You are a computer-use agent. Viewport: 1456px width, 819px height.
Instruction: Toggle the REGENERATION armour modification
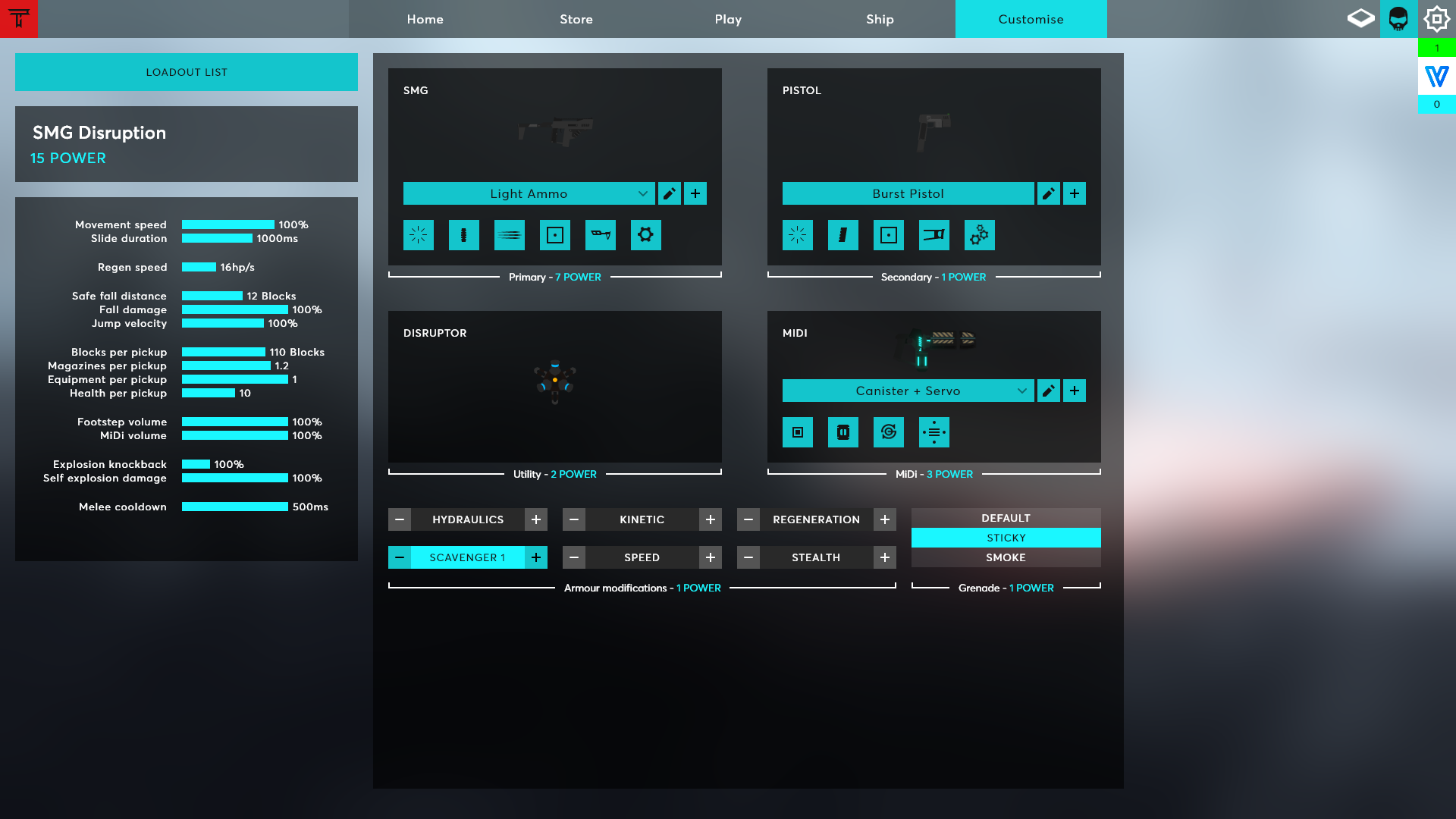tap(817, 519)
